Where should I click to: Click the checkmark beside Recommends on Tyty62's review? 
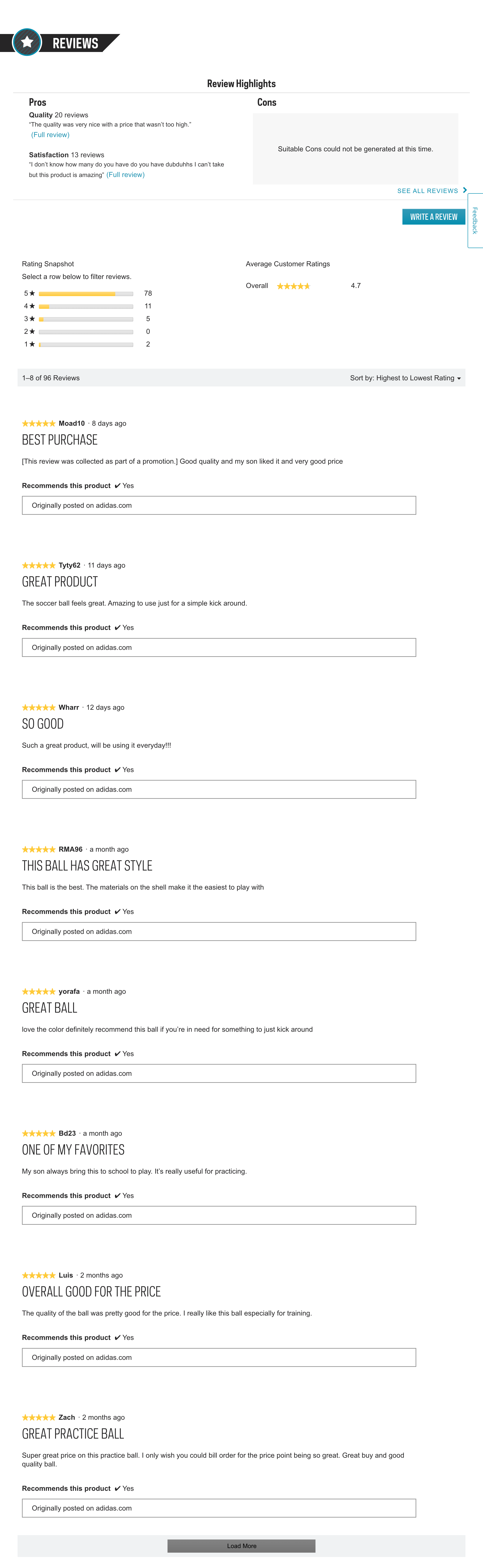(x=116, y=628)
